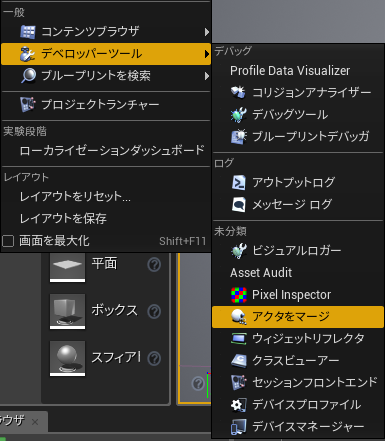Click the デバイスプロファイル menu text
Viewport: 385px width, 441px height.
(307, 405)
